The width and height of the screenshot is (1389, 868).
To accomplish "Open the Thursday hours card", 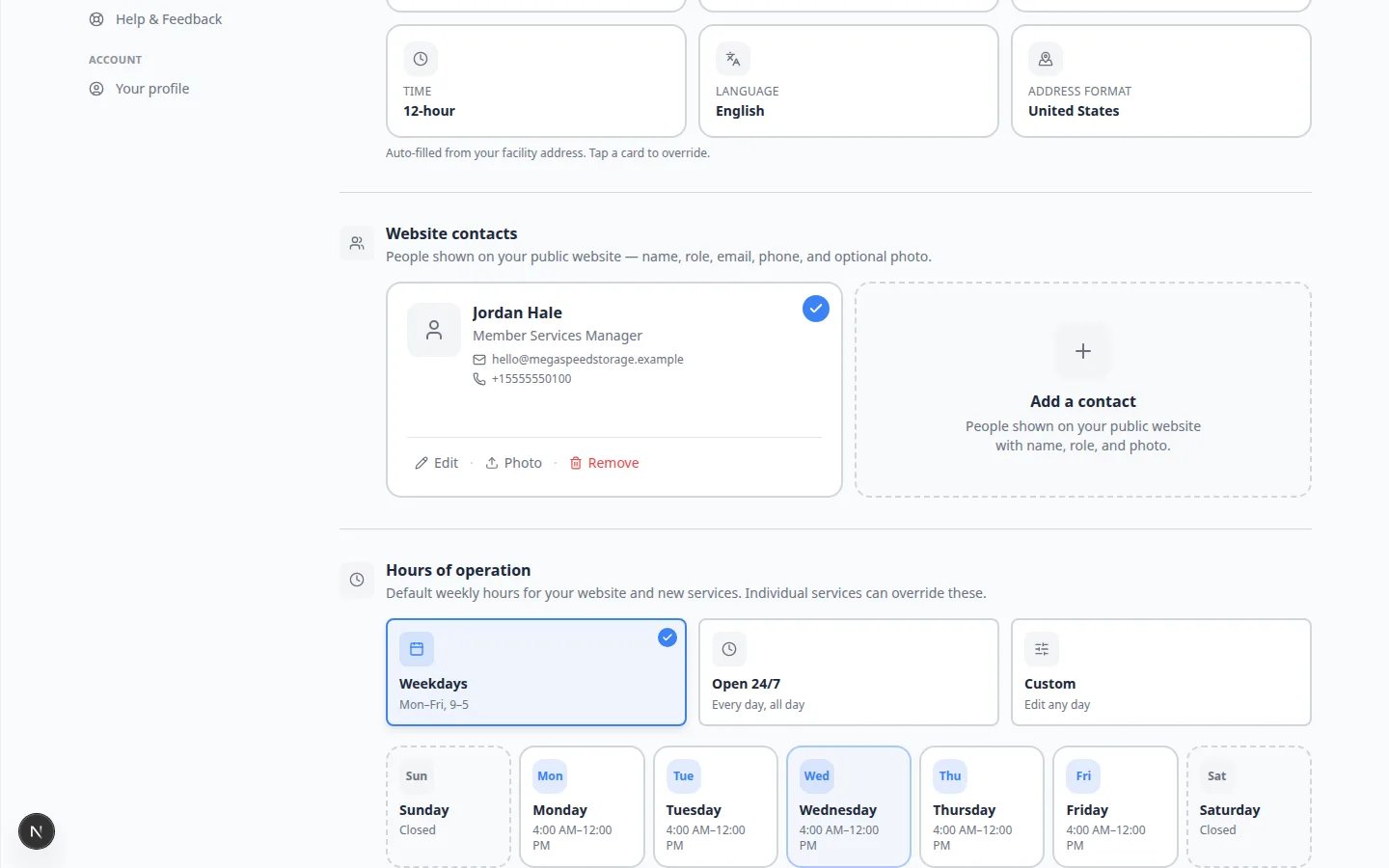I will (x=982, y=806).
